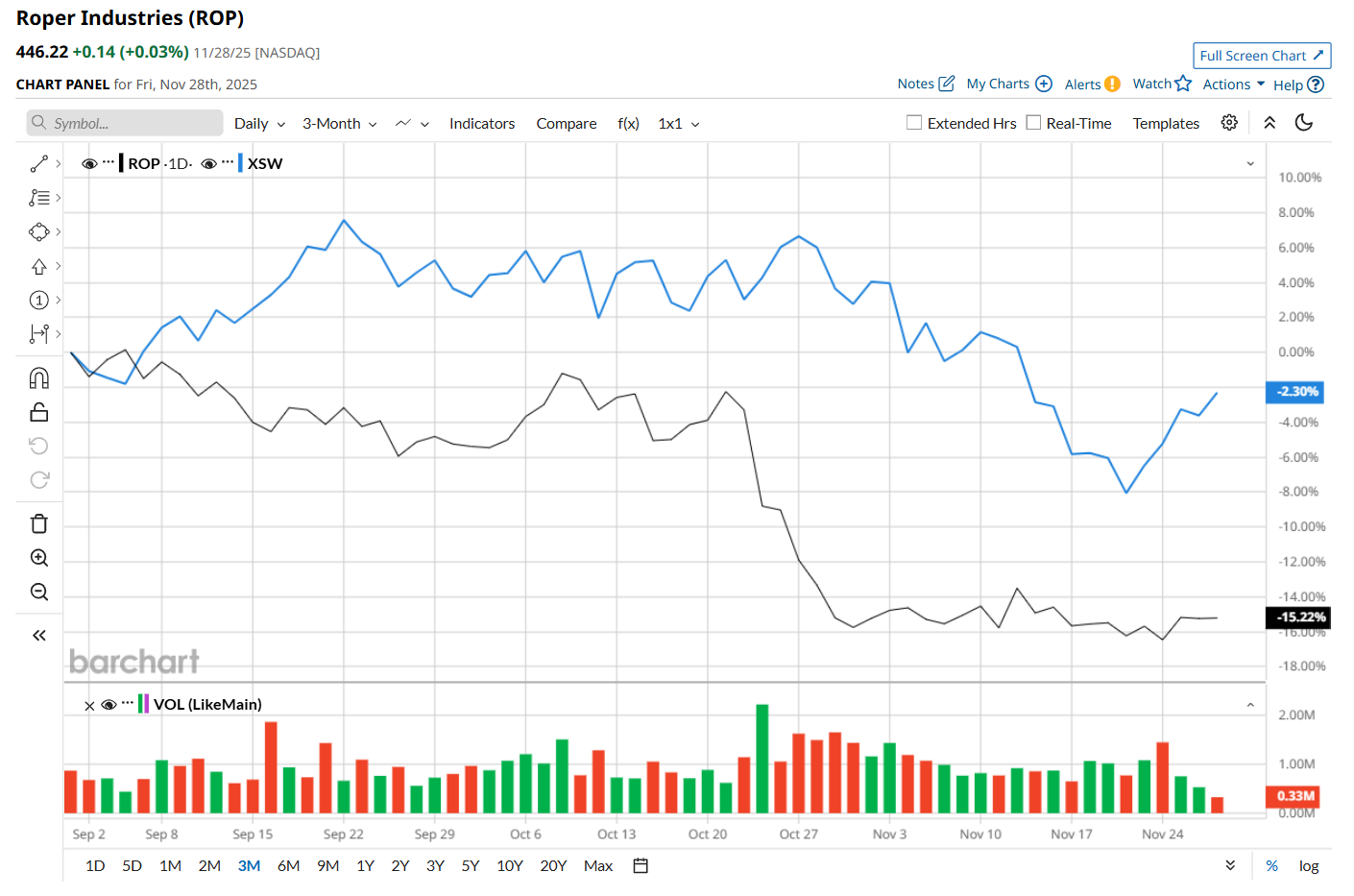Collapse the volume pane chevron
Image resolution: width=1354 pixels, height=896 pixels.
1250,705
